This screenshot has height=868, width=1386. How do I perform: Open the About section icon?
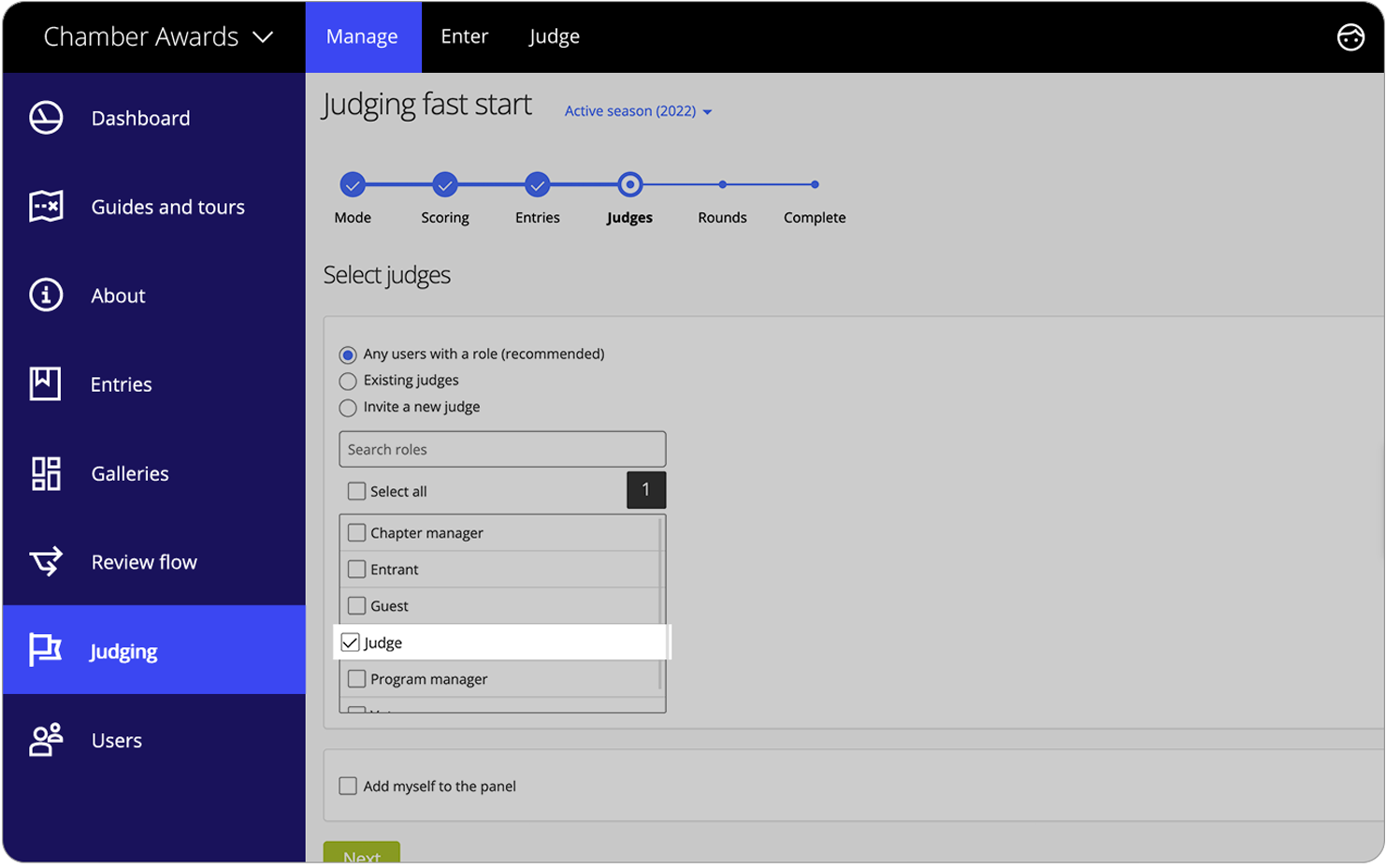coord(45,295)
